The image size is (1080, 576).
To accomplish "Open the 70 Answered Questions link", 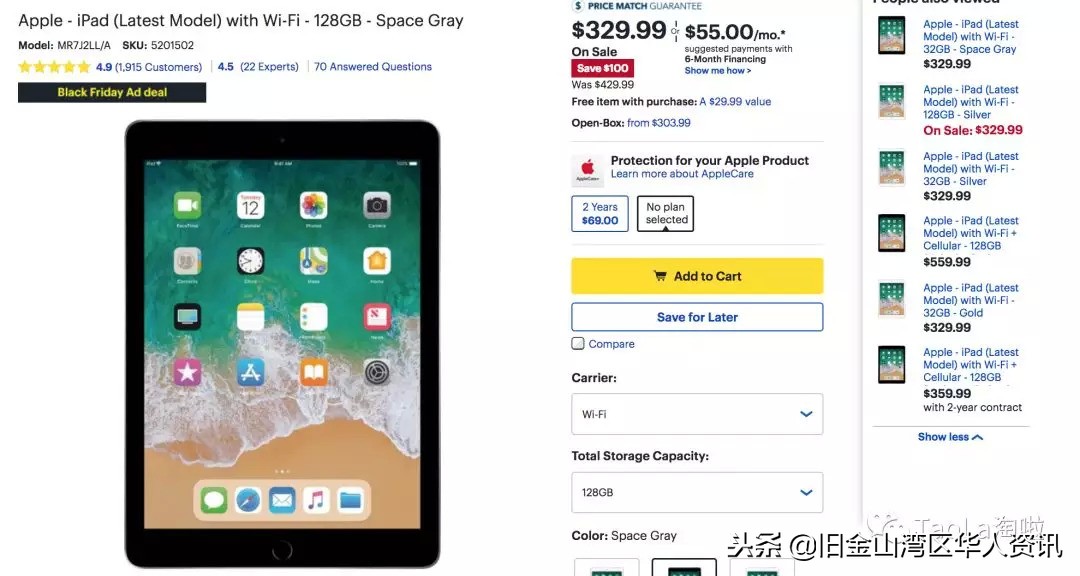I will click(x=373, y=67).
